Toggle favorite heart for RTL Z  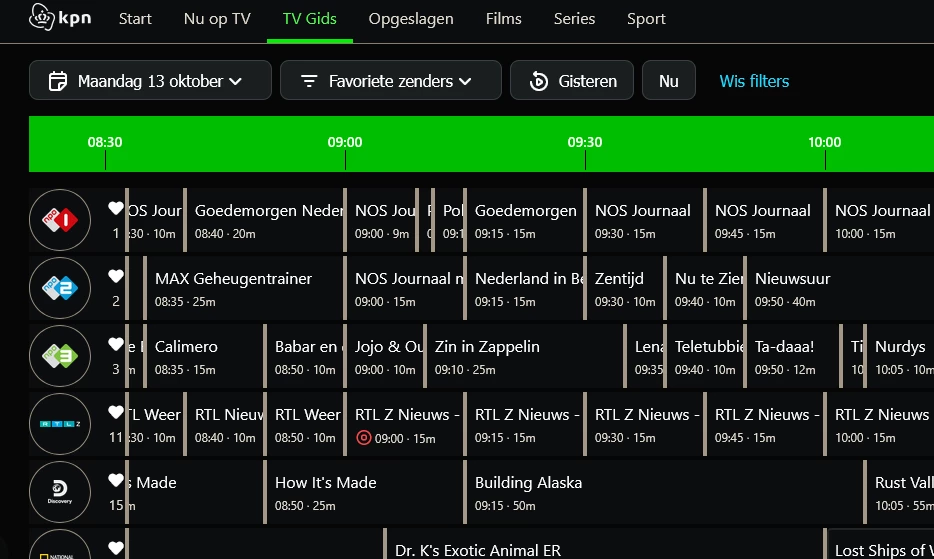(x=116, y=412)
